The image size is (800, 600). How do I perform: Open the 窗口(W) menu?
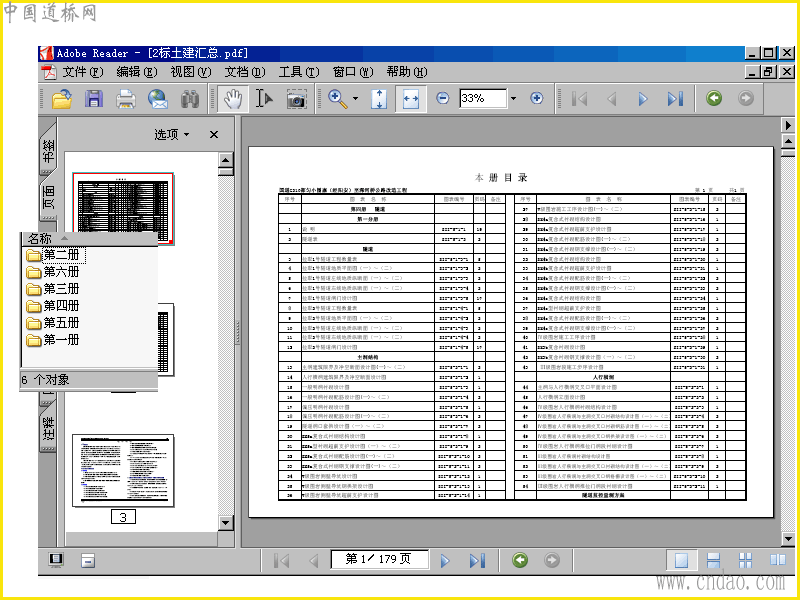(353, 72)
